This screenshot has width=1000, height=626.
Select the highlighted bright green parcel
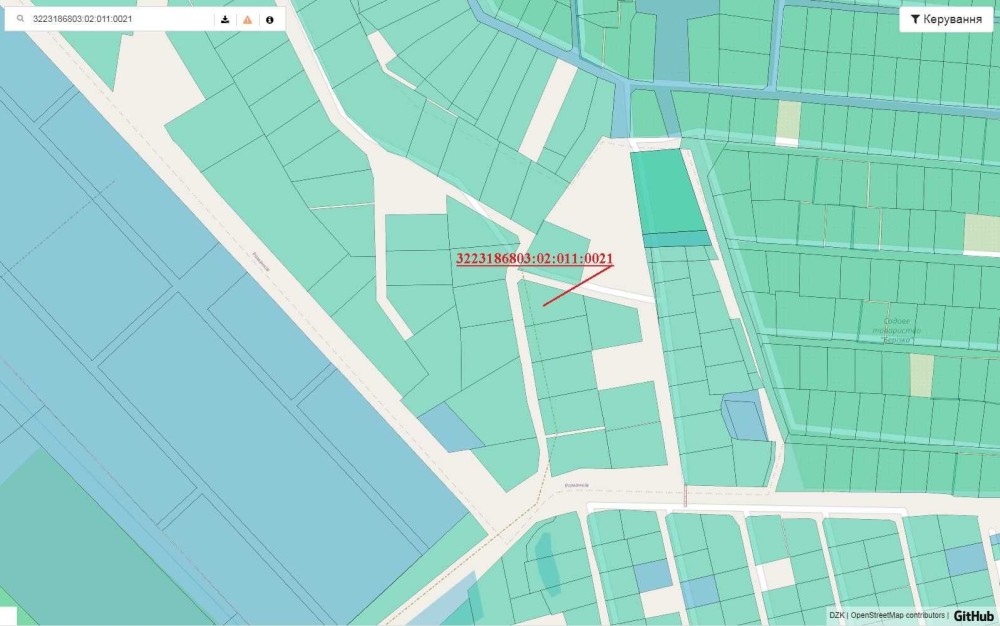click(667, 191)
